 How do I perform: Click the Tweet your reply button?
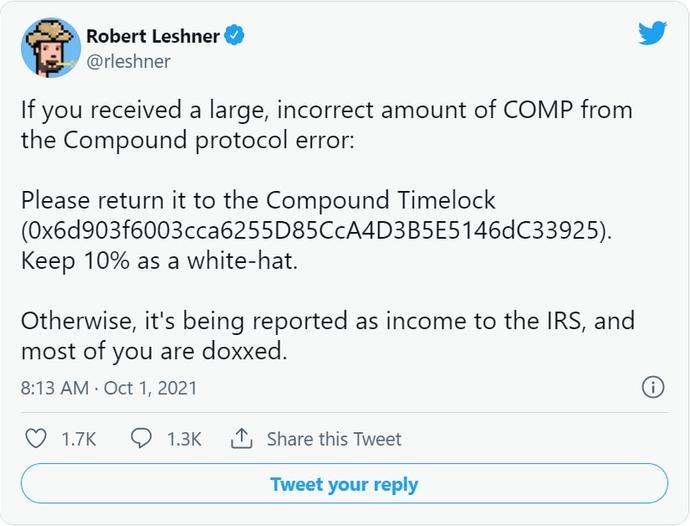click(x=344, y=484)
